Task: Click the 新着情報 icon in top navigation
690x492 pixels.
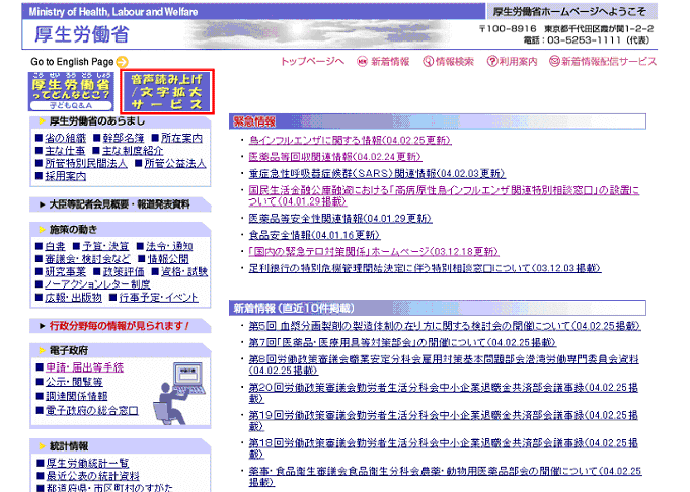Action: [362, 62]
